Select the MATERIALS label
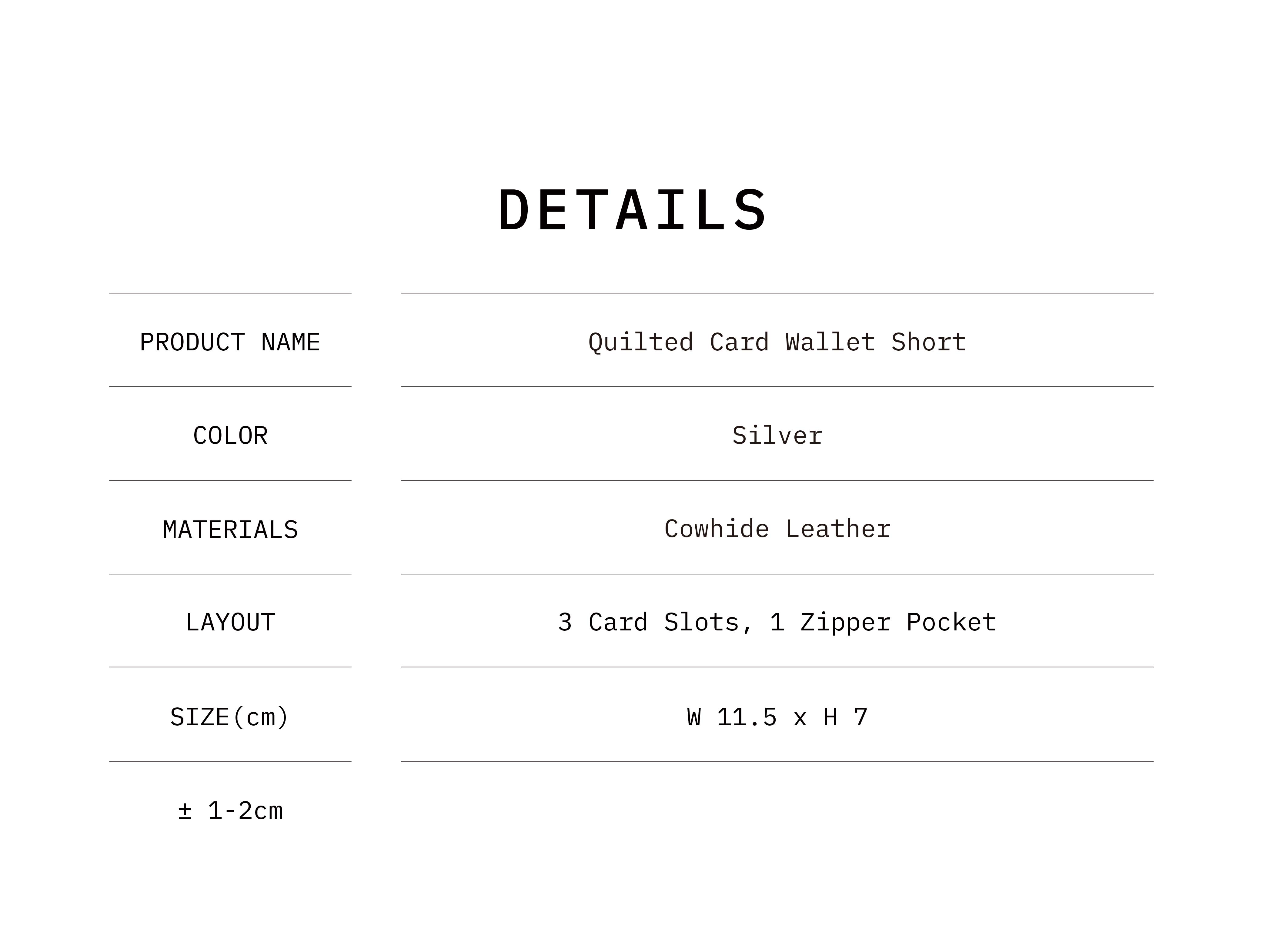 click(x=230, y=530)
